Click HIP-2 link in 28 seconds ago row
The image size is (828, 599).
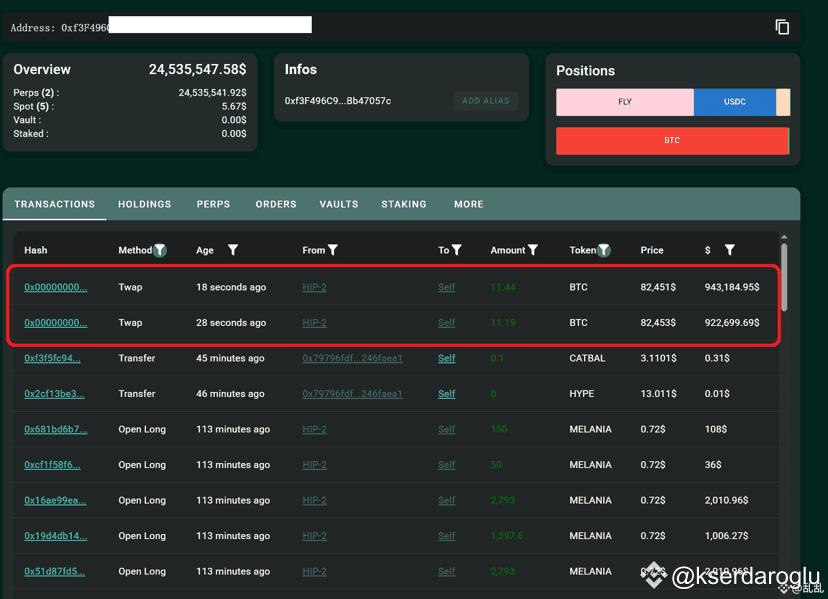coord(314,323)
